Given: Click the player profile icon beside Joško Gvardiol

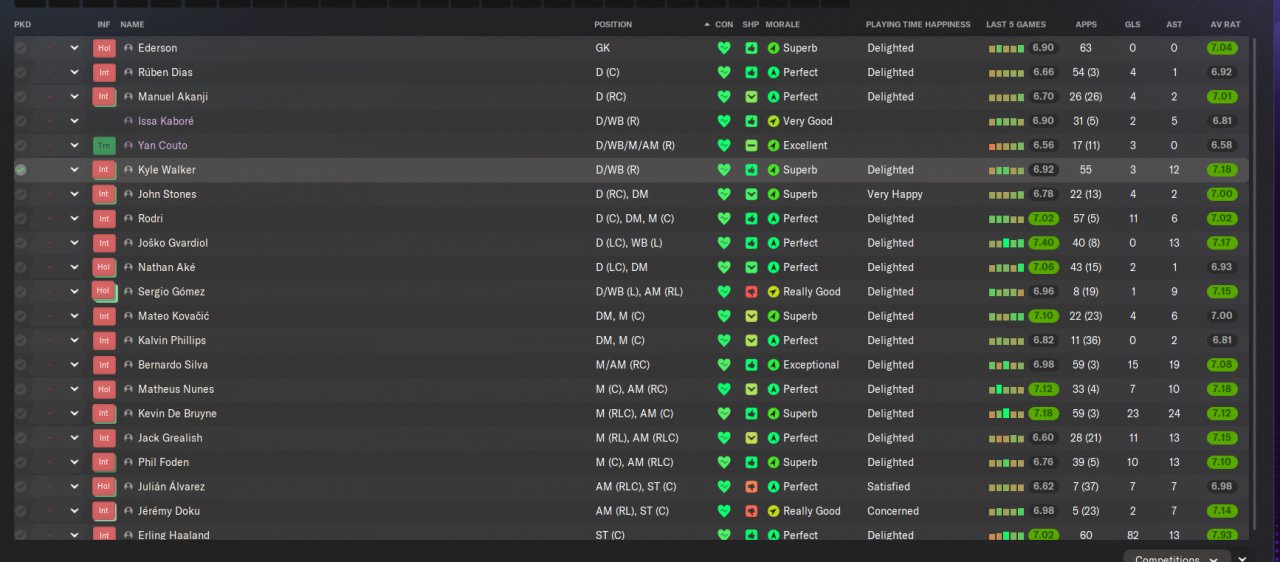Looking at the screenshot, I should coord(128,243).
